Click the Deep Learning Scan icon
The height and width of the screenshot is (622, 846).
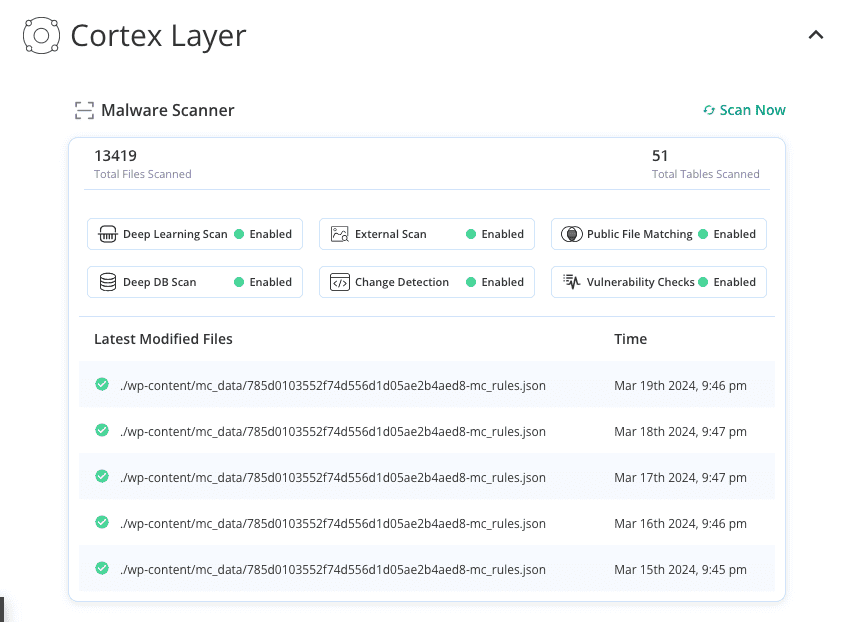pyautogui.click(x=107, y=234)
